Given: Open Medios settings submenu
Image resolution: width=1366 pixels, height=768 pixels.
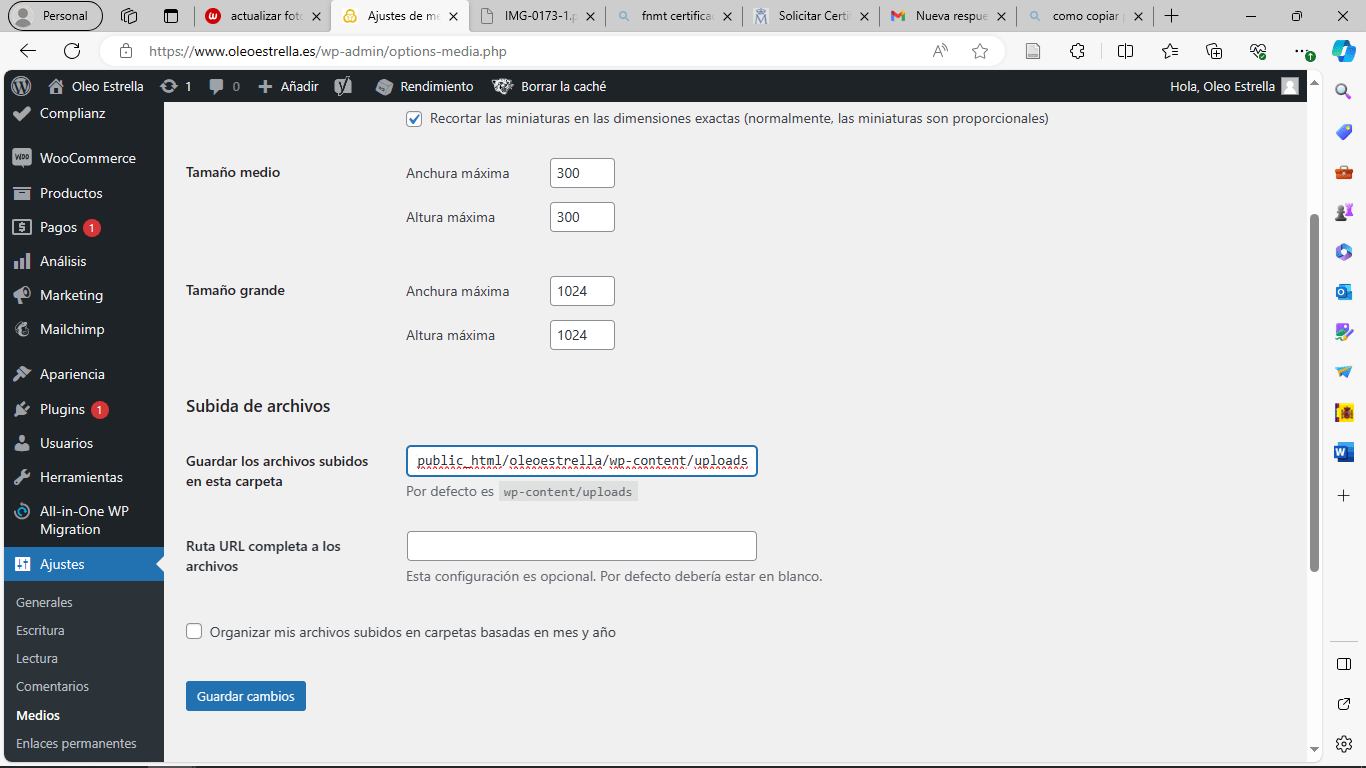Looking at the screenshot, I should pos(38,715).
